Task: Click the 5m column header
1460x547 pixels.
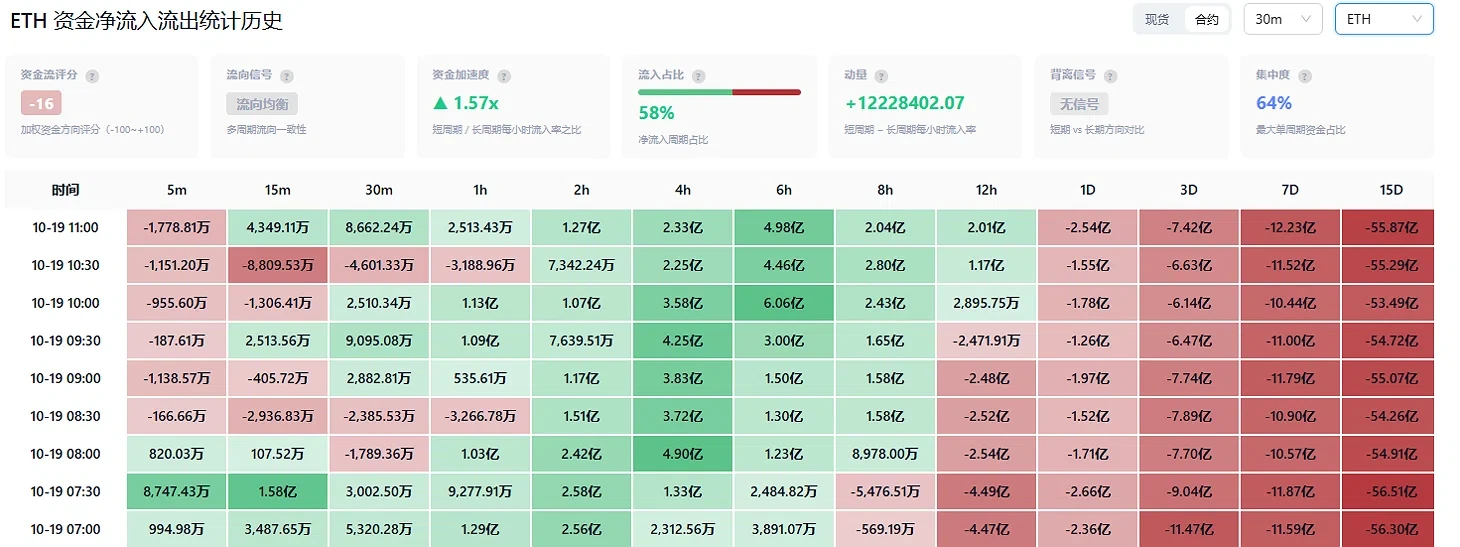Action: [176, 190]
